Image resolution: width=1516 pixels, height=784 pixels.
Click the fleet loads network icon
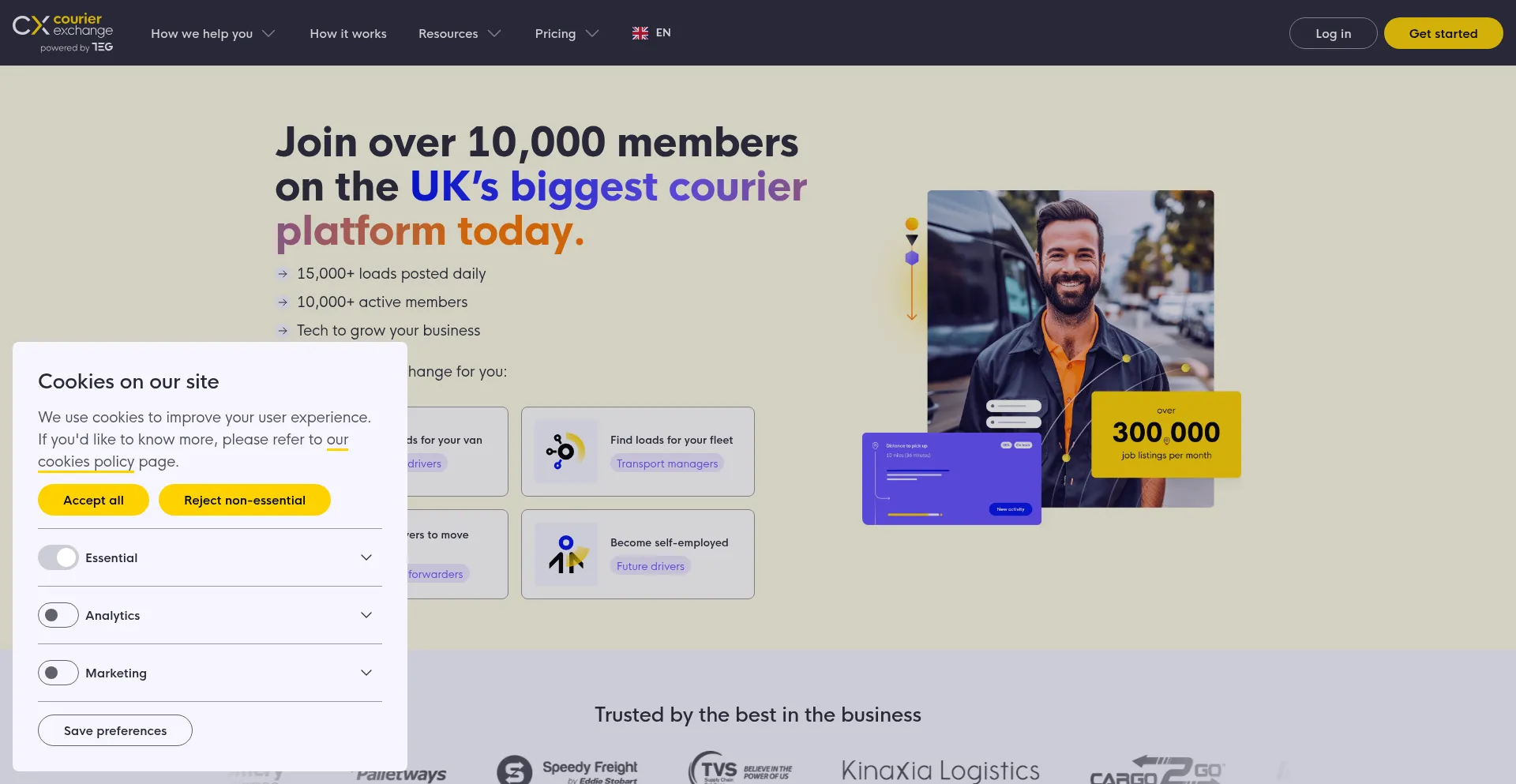pos(565,452)
